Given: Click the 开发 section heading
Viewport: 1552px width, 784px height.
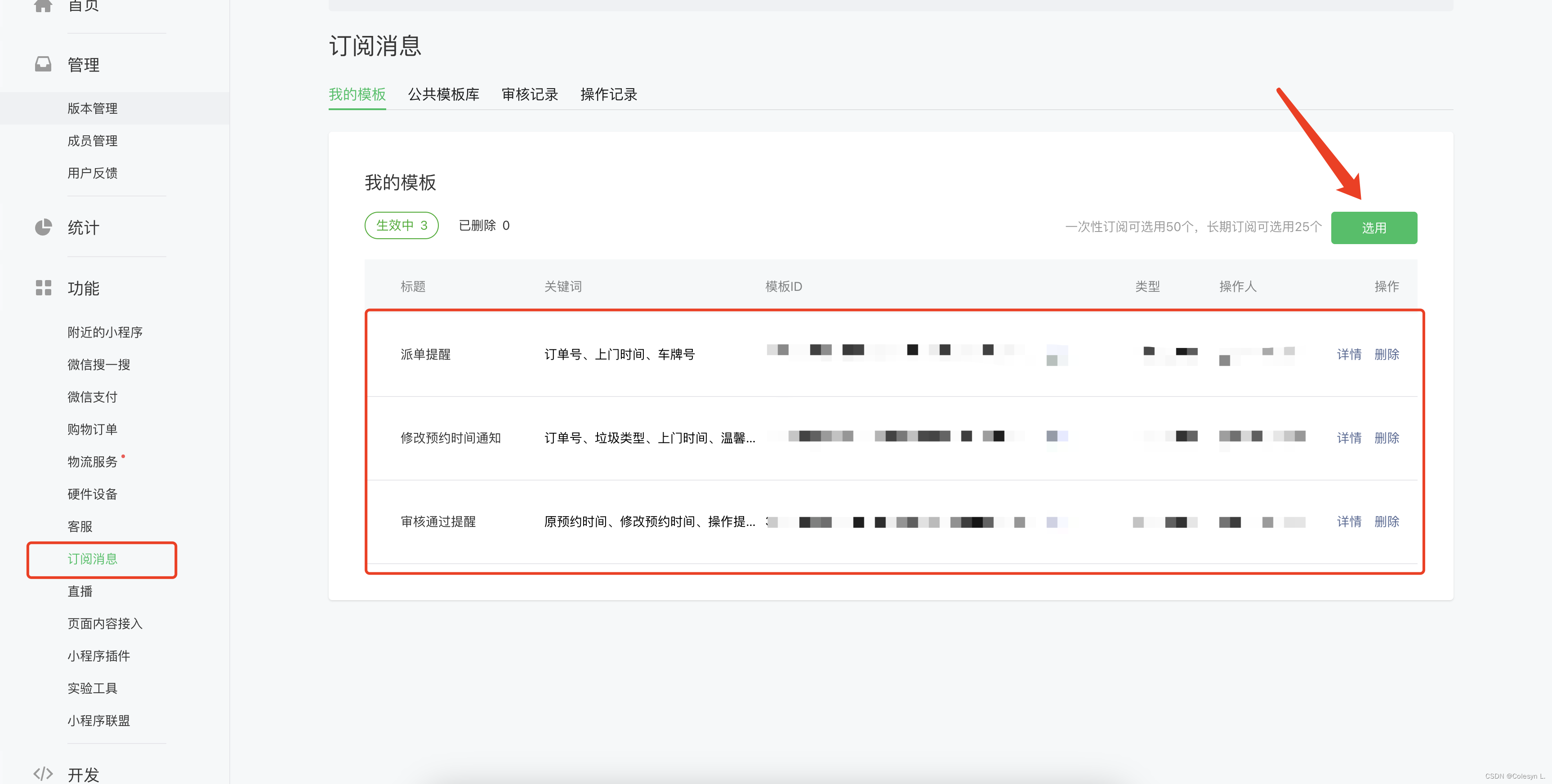Looking at the screenshot, I should (83, 775).
